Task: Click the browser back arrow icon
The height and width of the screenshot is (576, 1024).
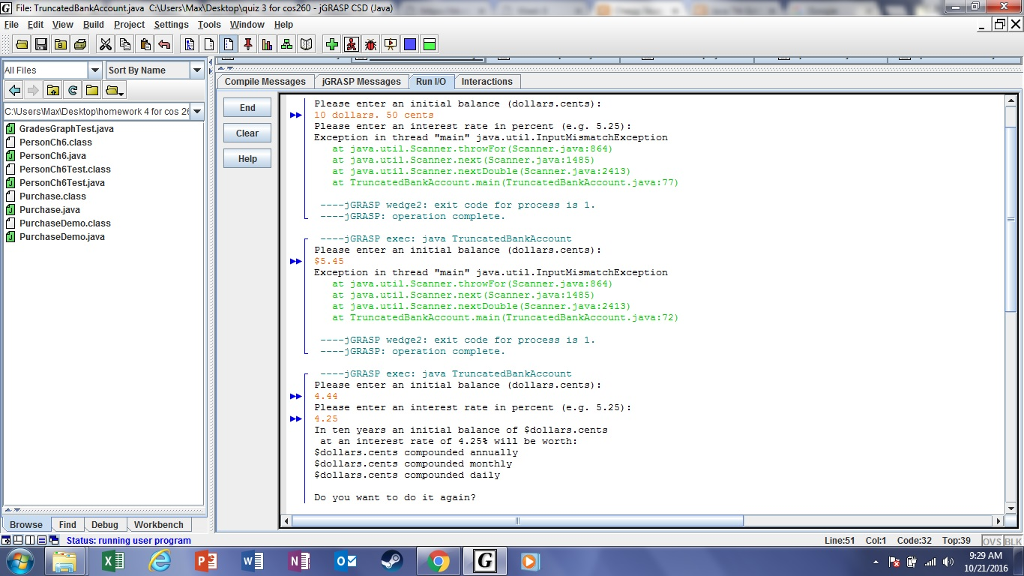Action: [14, 90]
